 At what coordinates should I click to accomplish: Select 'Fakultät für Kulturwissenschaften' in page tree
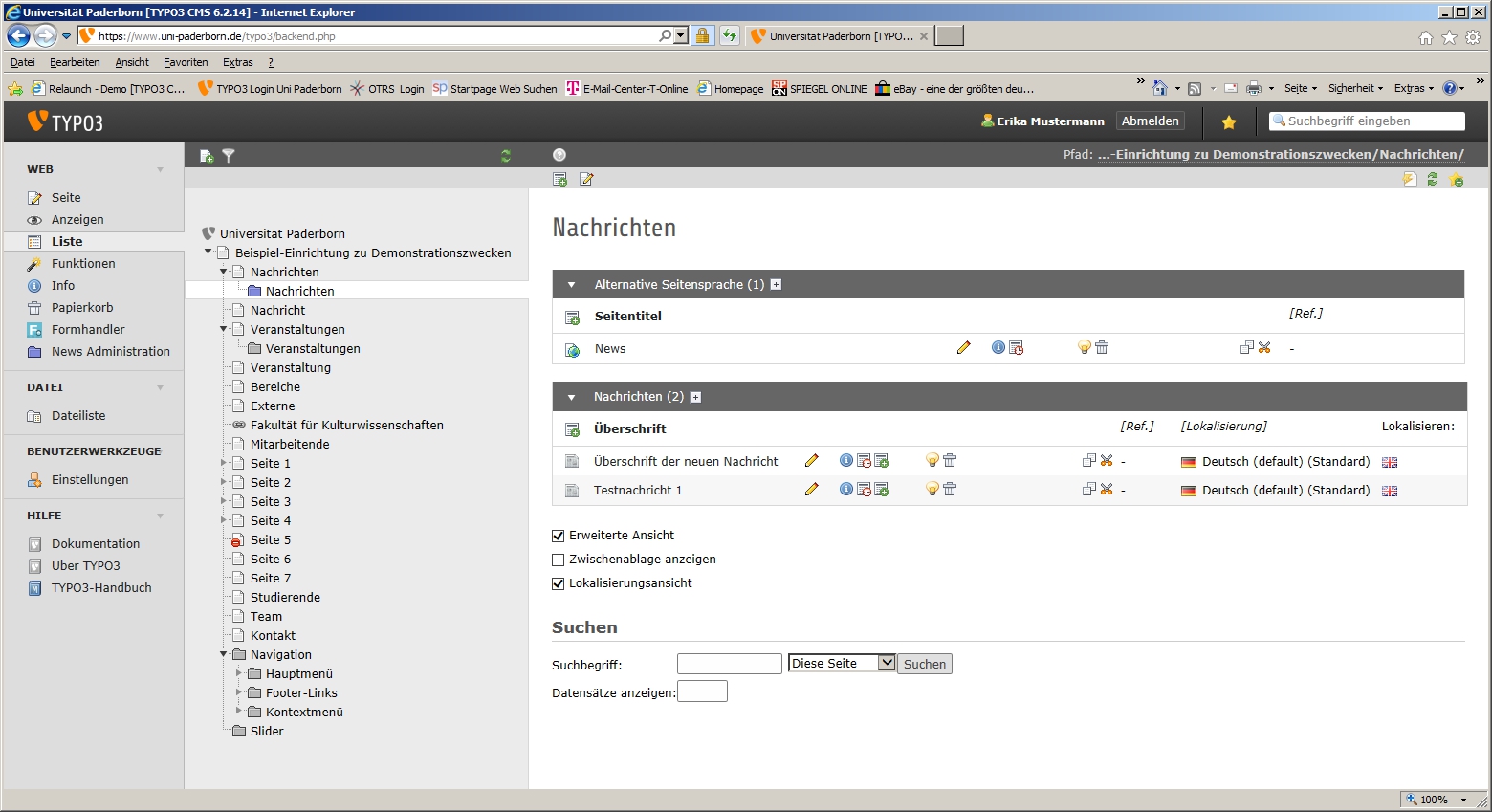347,425
